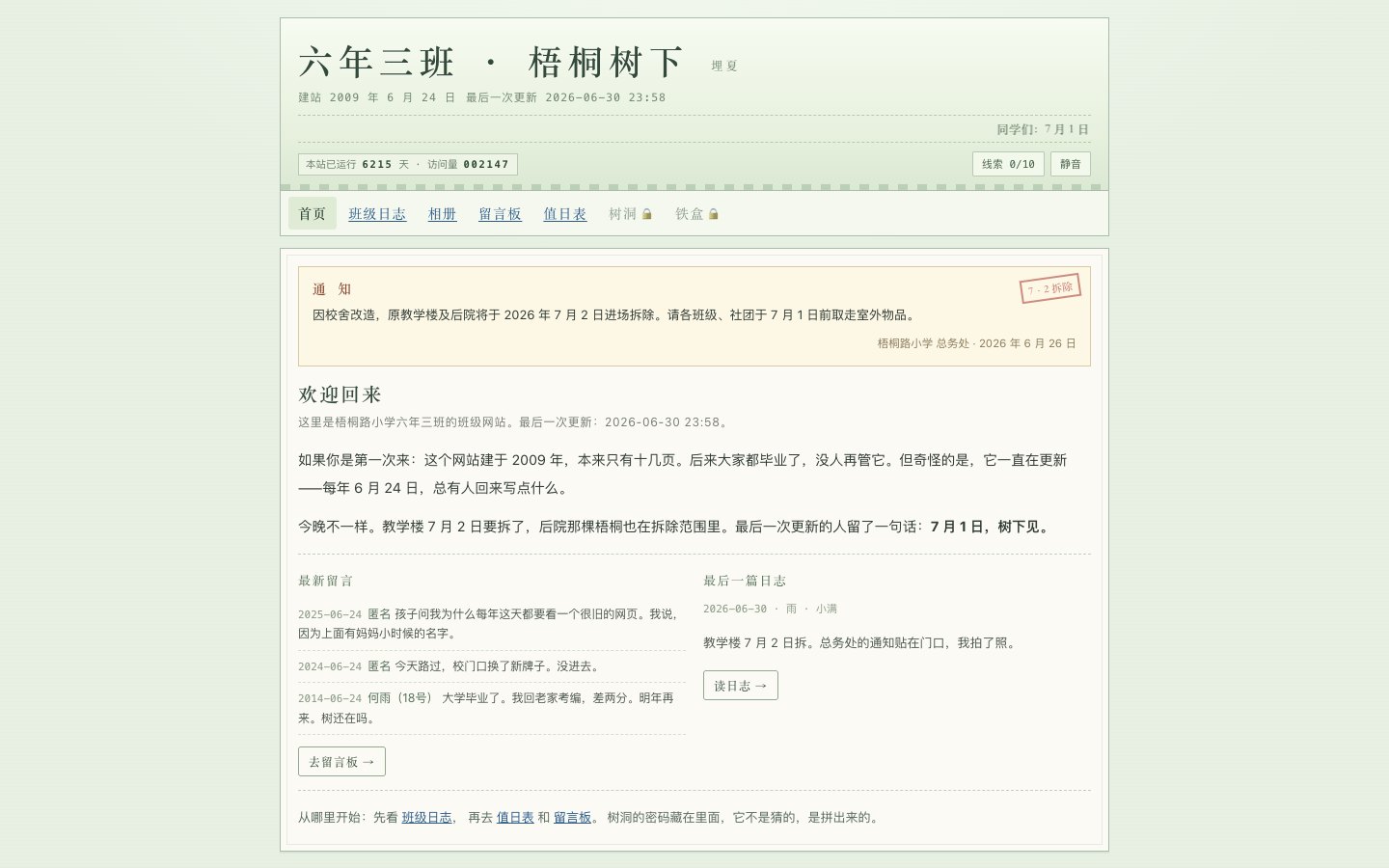Select the 首页 tab

tap(313, 213)
